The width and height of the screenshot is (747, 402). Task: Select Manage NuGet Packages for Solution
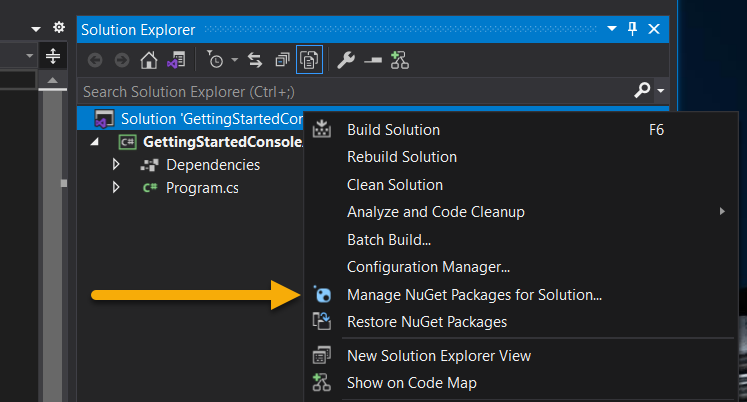[474, 295]
